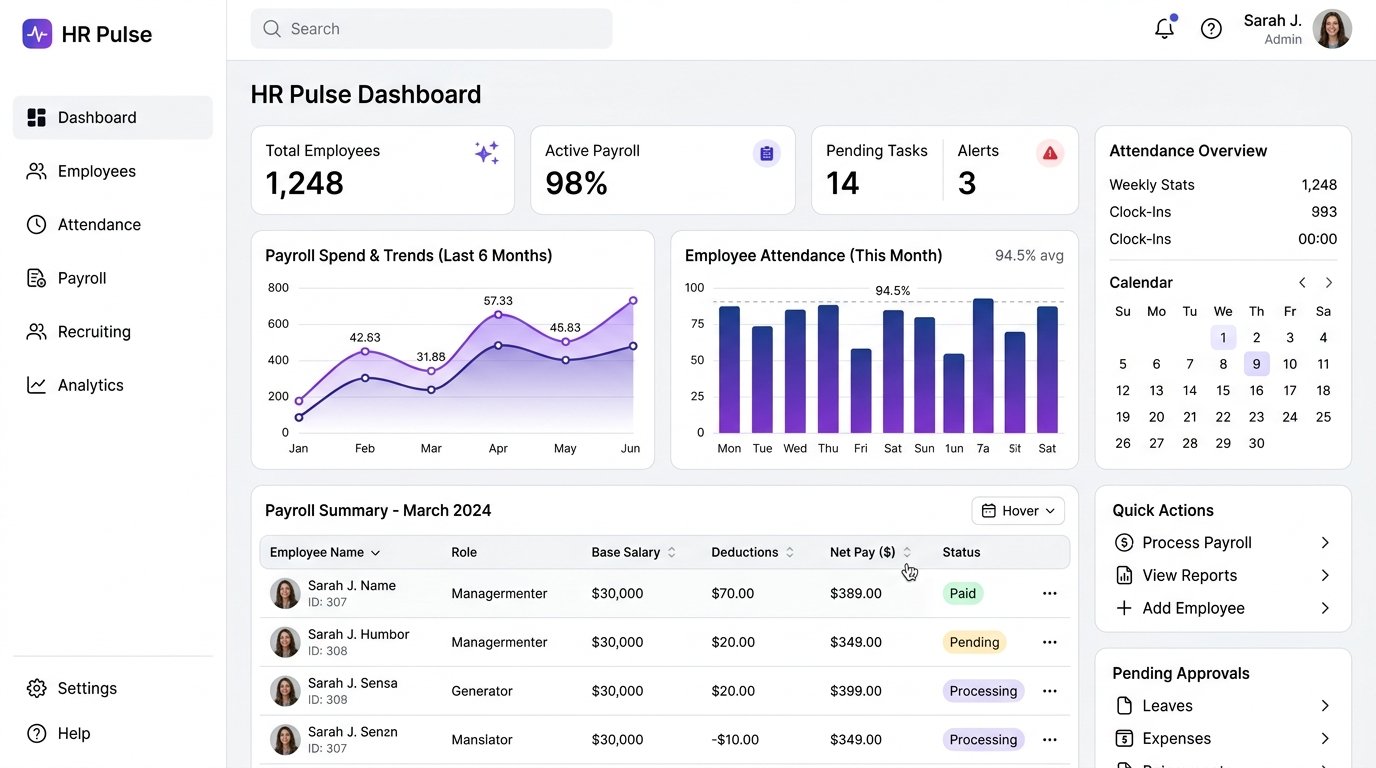Click the Leaves document icon

[x=1124, y=706]
